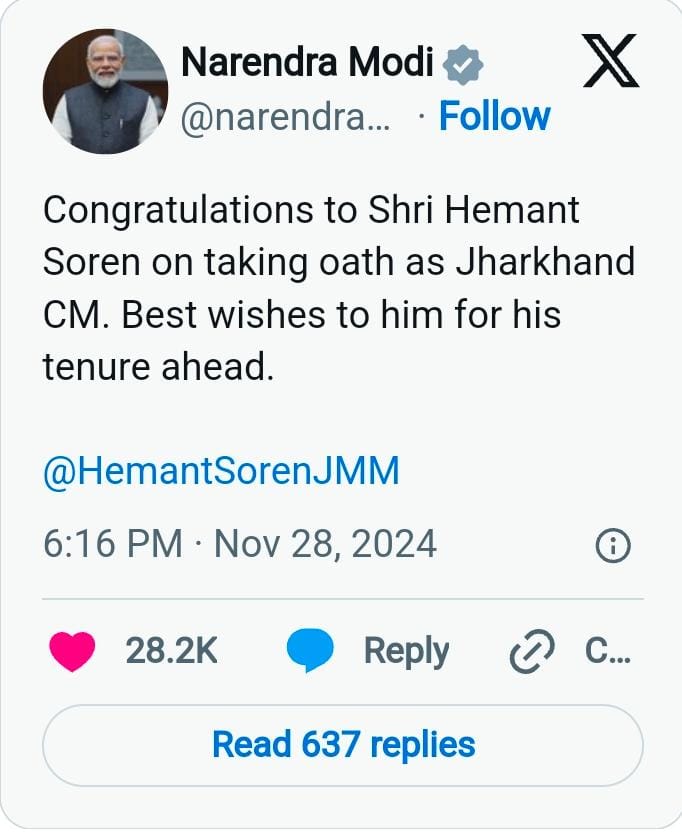Click the chain link copy icon
The height and width of the screenshot is (834, 682).
pos(531,651)
